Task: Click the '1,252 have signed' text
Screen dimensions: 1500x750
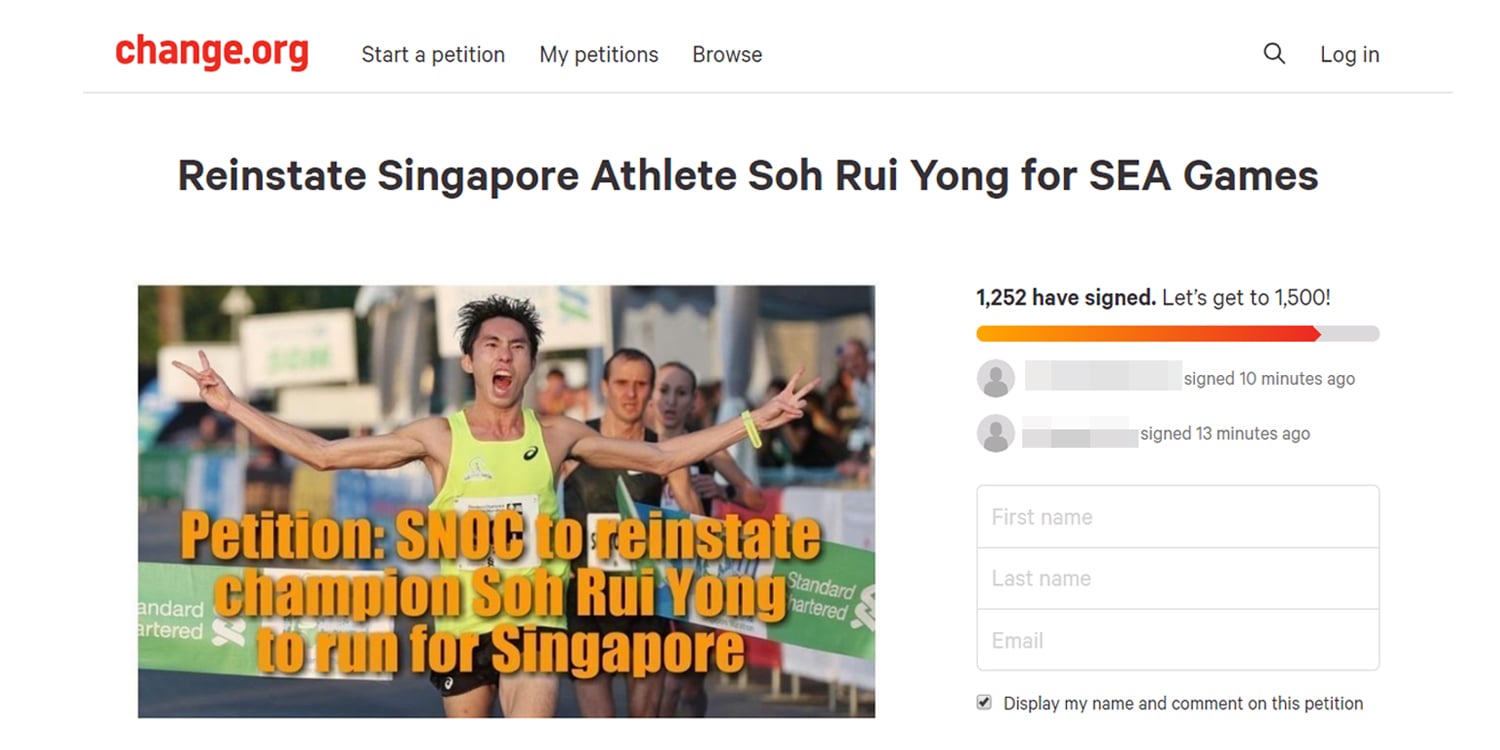Action: (x=1065, y=298)
